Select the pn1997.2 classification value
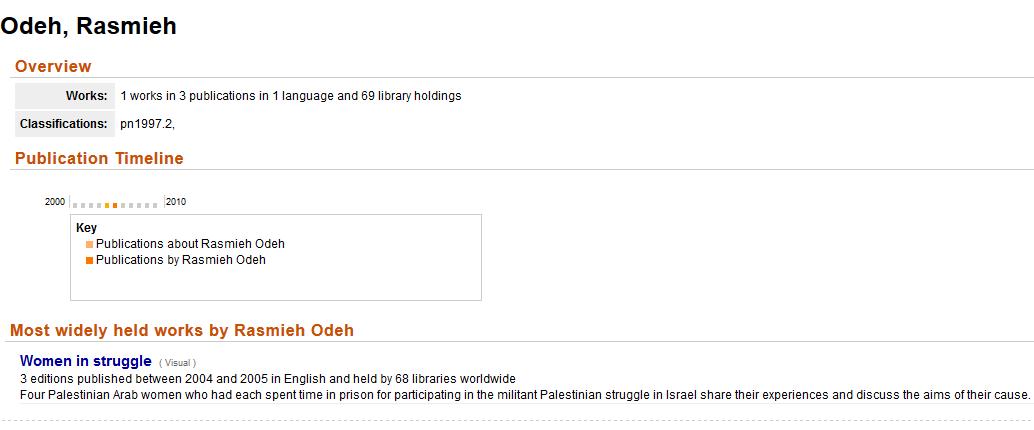Viewport: 1034px width, 430px height. [146, 124]
